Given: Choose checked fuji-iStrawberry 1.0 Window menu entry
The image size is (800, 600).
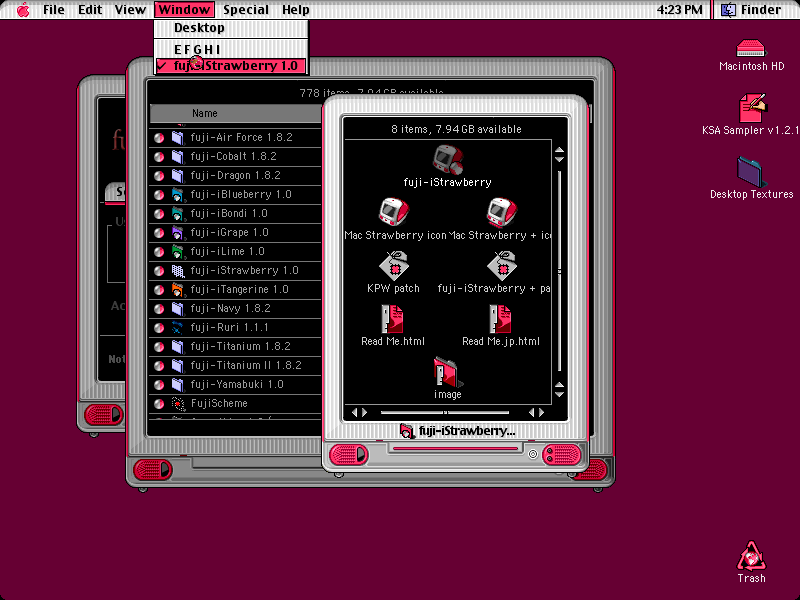Looking at the screenshot, I should [x=231, y=66].
